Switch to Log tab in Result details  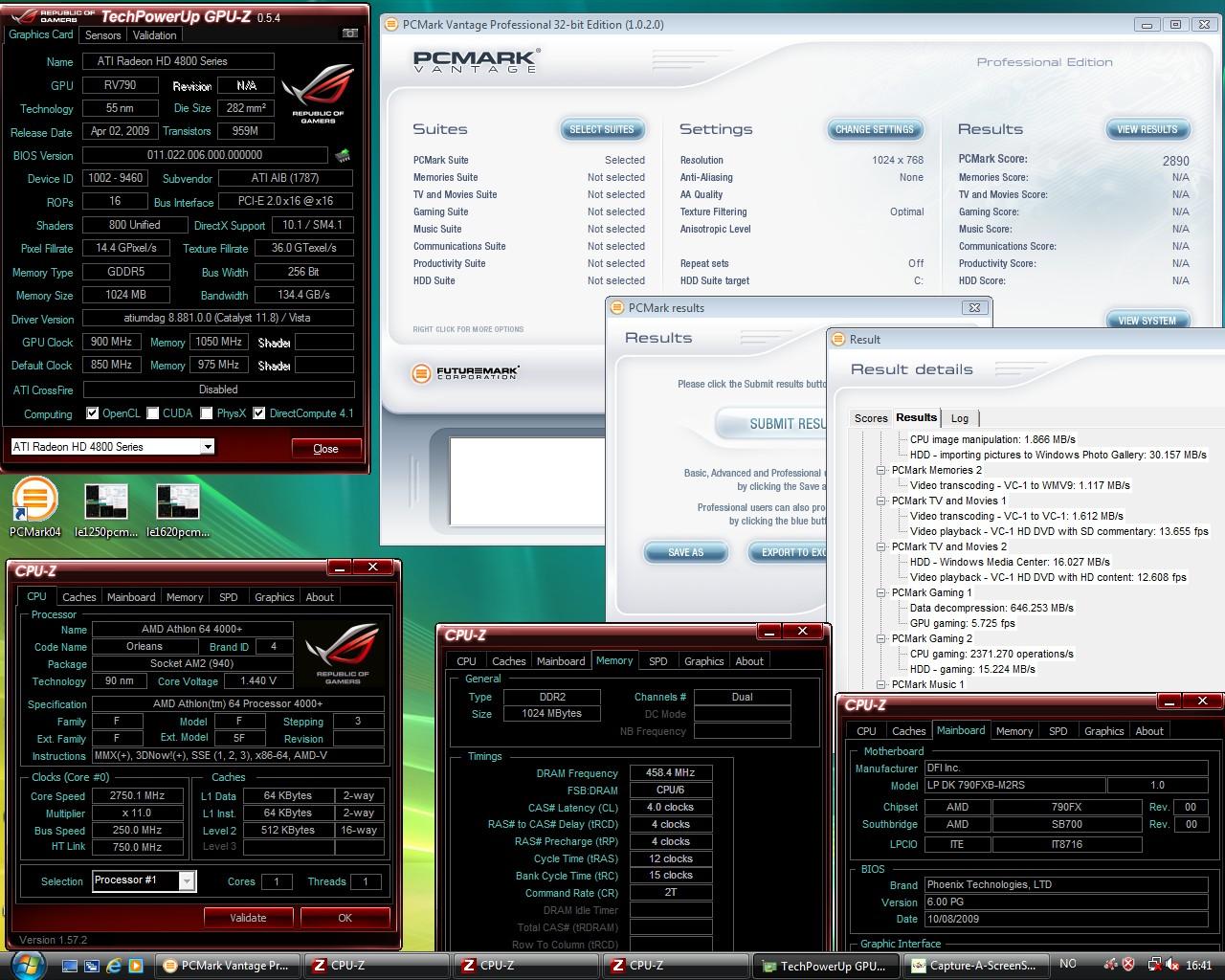960,418
